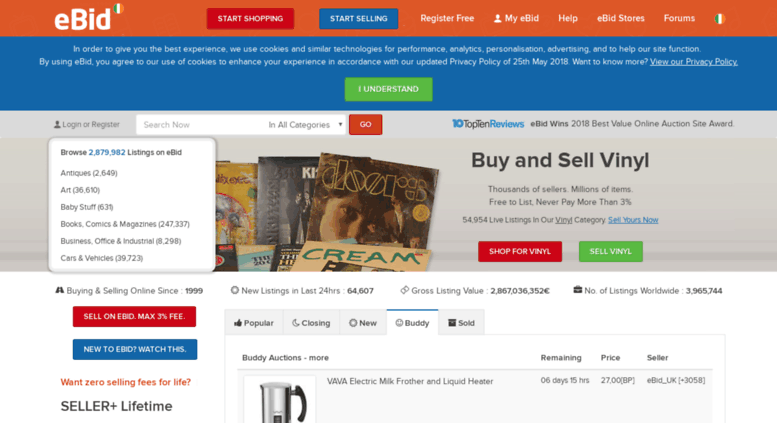
Task: Select the New listings tab
Action: tap(363, 322)
